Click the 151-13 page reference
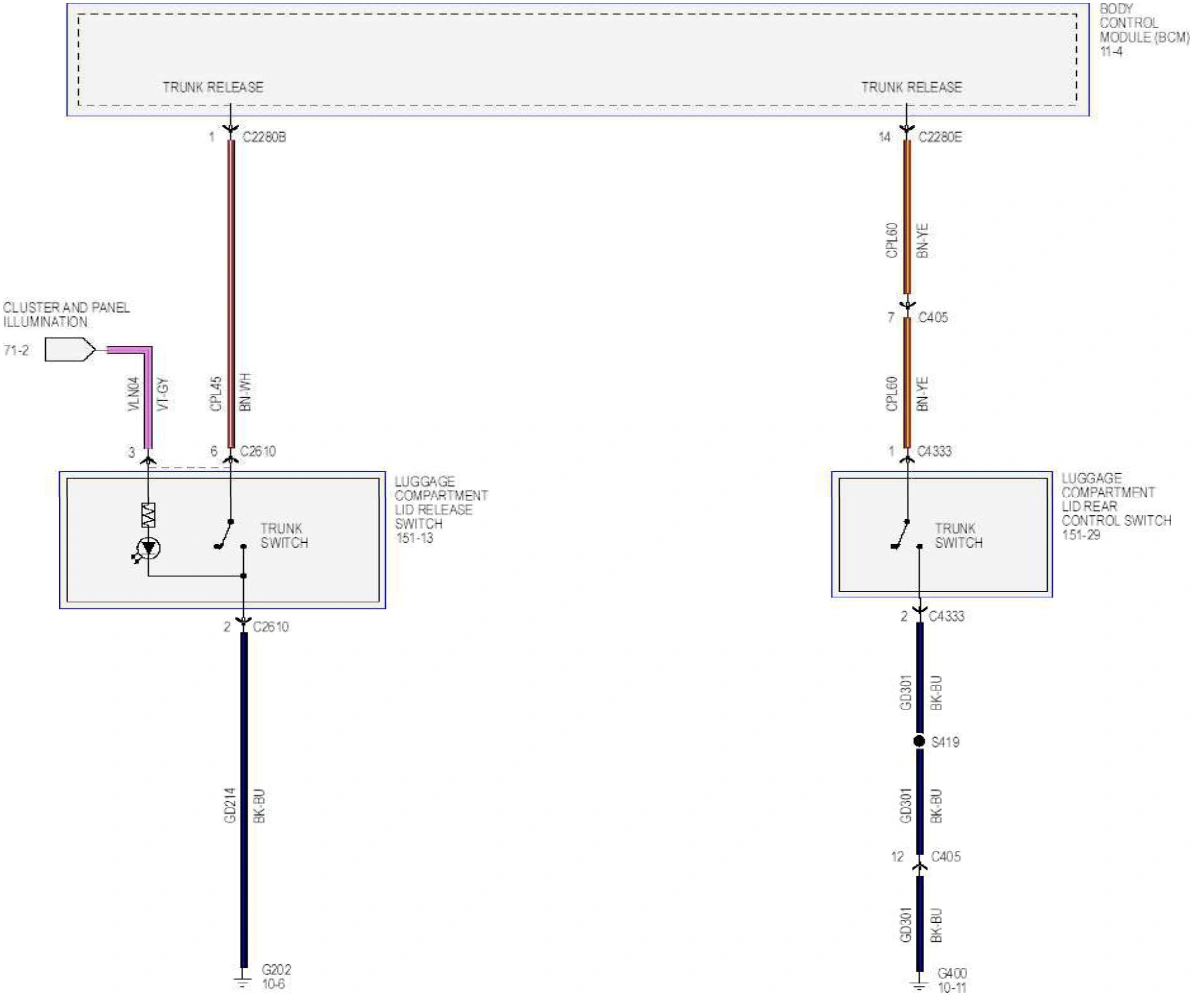 tap(414, 538)
